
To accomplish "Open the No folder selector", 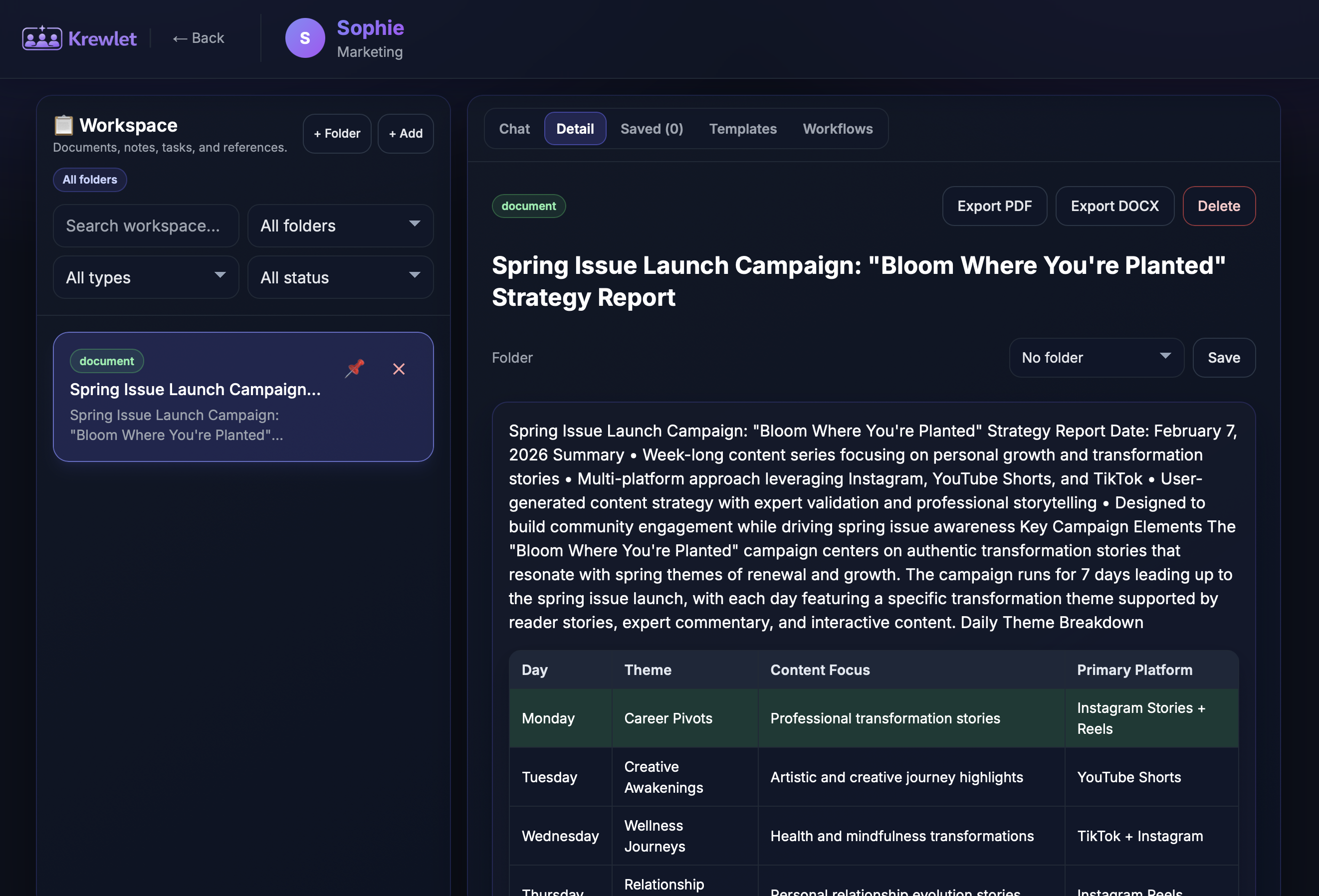I will click(x=1096, y=358).
